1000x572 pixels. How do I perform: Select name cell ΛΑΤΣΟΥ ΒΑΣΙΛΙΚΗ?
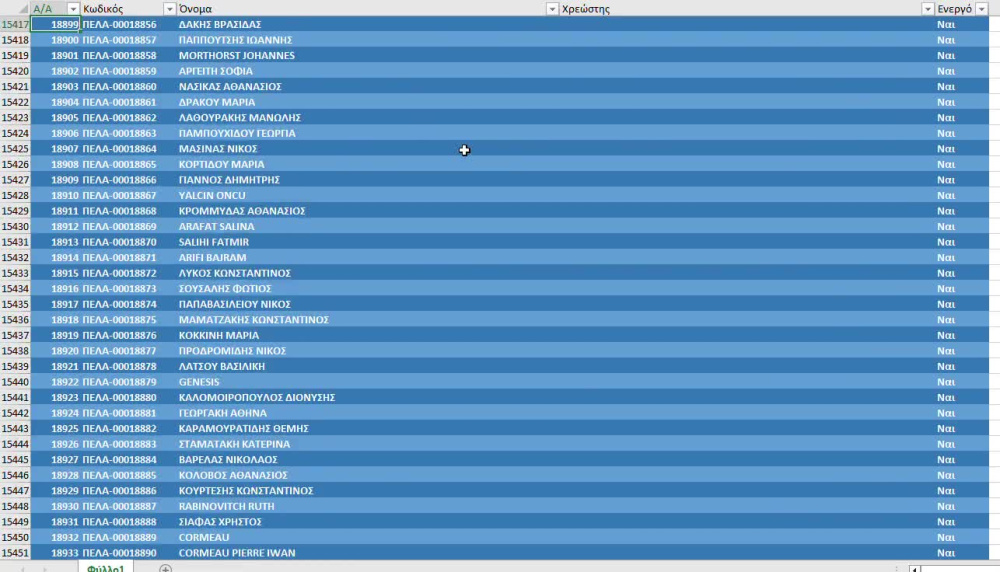coord(367,367)
